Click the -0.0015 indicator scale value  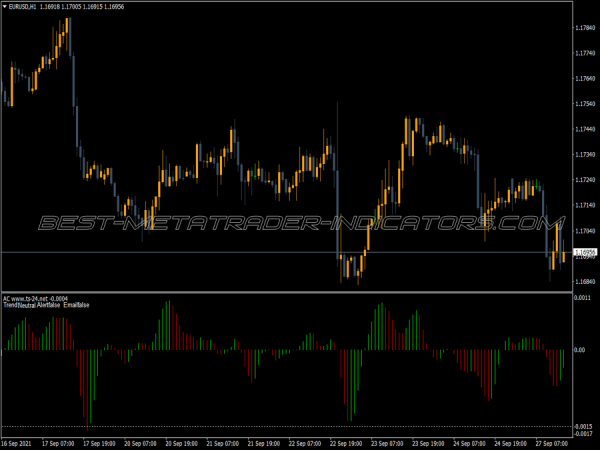pos(585,425)
